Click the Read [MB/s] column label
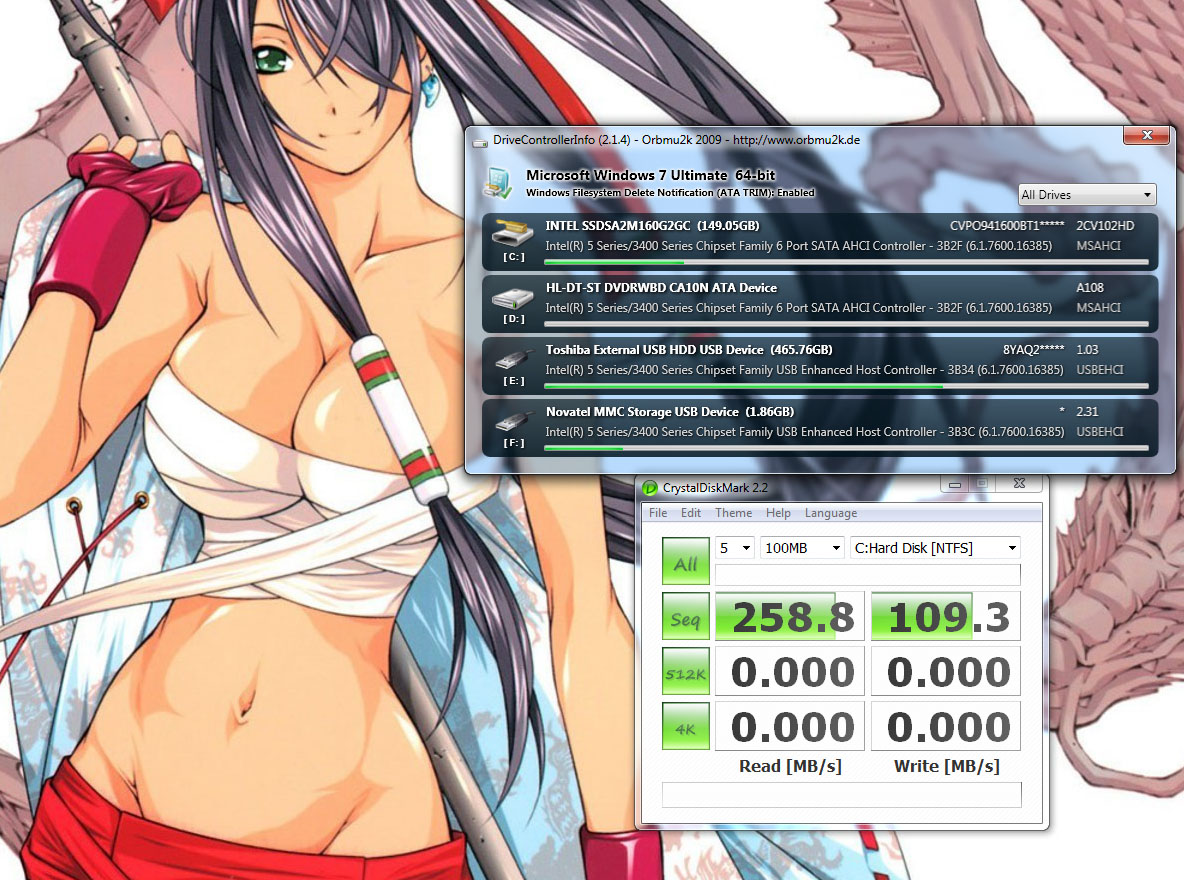Image resolution: width=1184 pixels, height=880 pixels. click(x=790, y=766)
